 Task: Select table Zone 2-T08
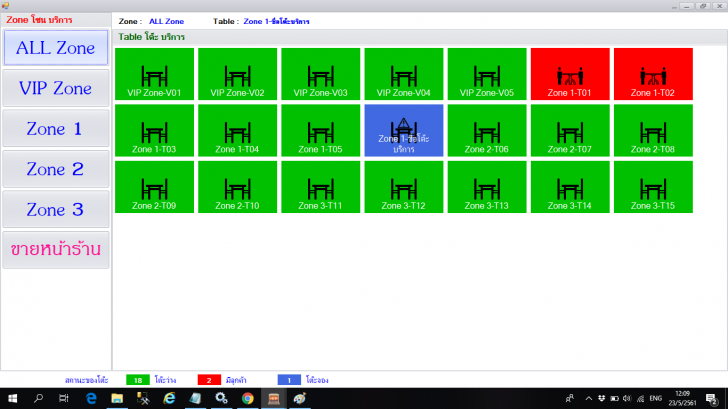[653, 130]
